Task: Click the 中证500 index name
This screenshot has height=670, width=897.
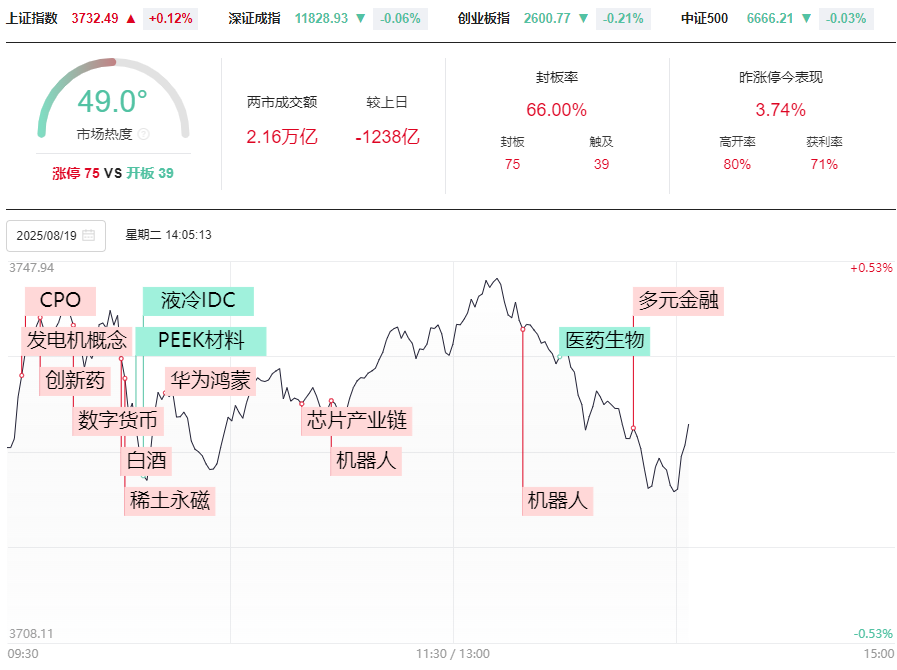Action: click(x=704, y=18)
